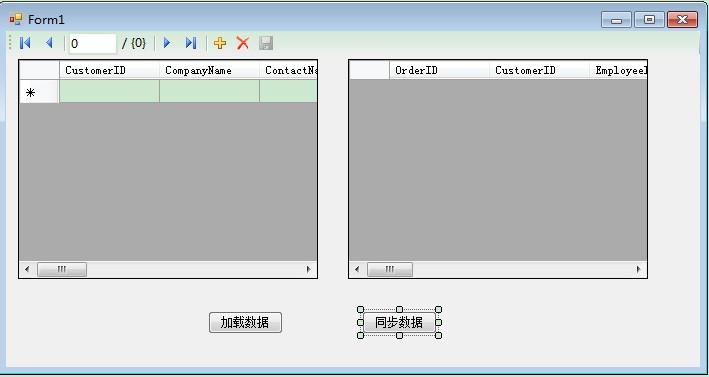Viewport: 709px width, 377px height.
Task: Click right grid horizontal scrollbar thumb
Action: 390,269
